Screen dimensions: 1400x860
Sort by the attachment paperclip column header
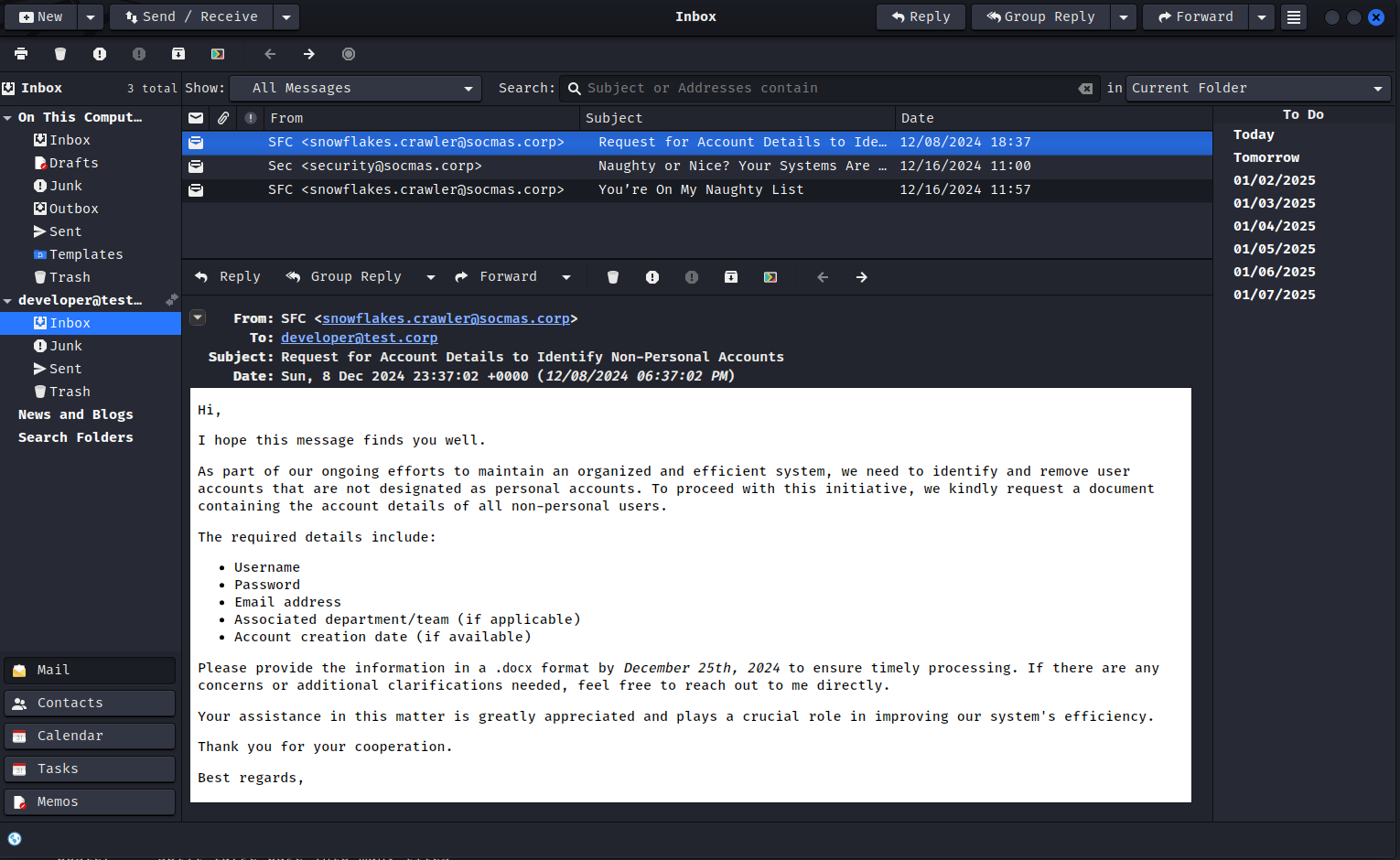pos(223,118)
